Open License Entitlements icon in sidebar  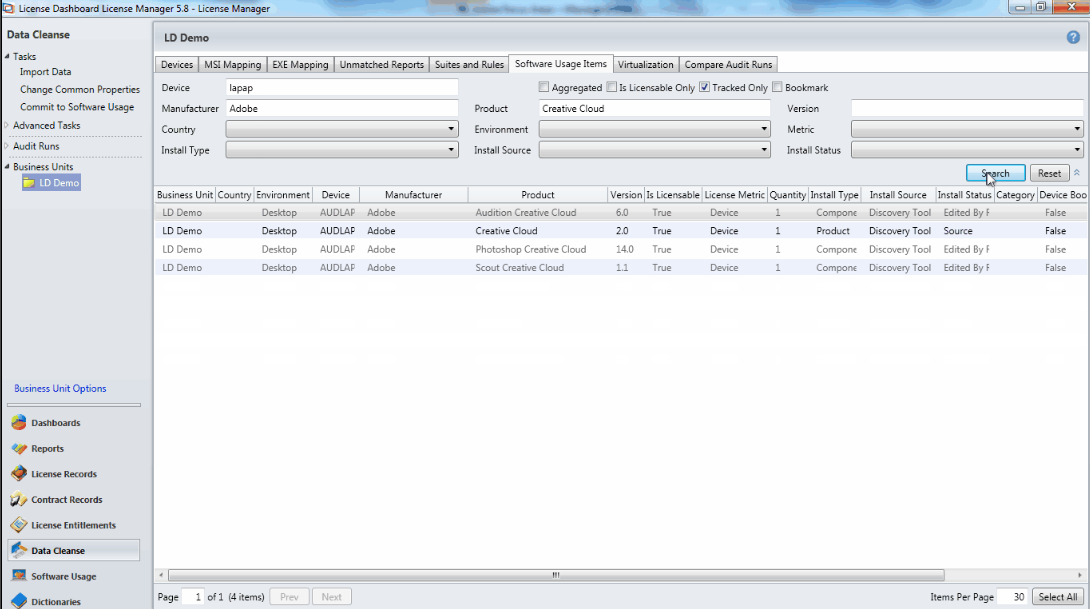[x=18, y=525]
